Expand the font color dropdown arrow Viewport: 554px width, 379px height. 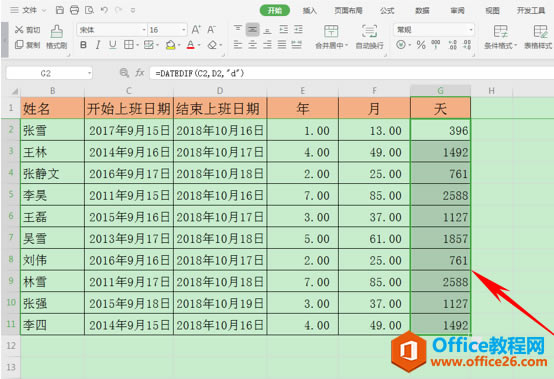pyautogui.click(x=199, y=45)
